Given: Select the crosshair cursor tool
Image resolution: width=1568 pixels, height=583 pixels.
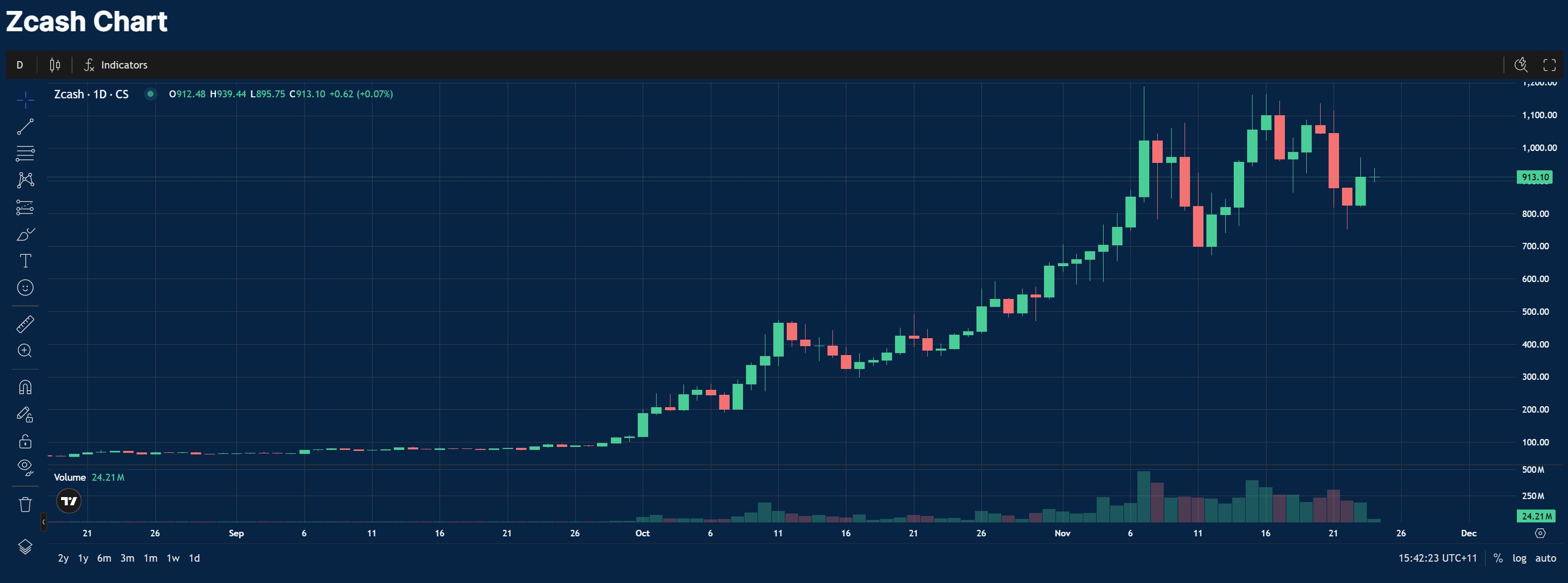Looking at the screenshot, I should point(24,99).
